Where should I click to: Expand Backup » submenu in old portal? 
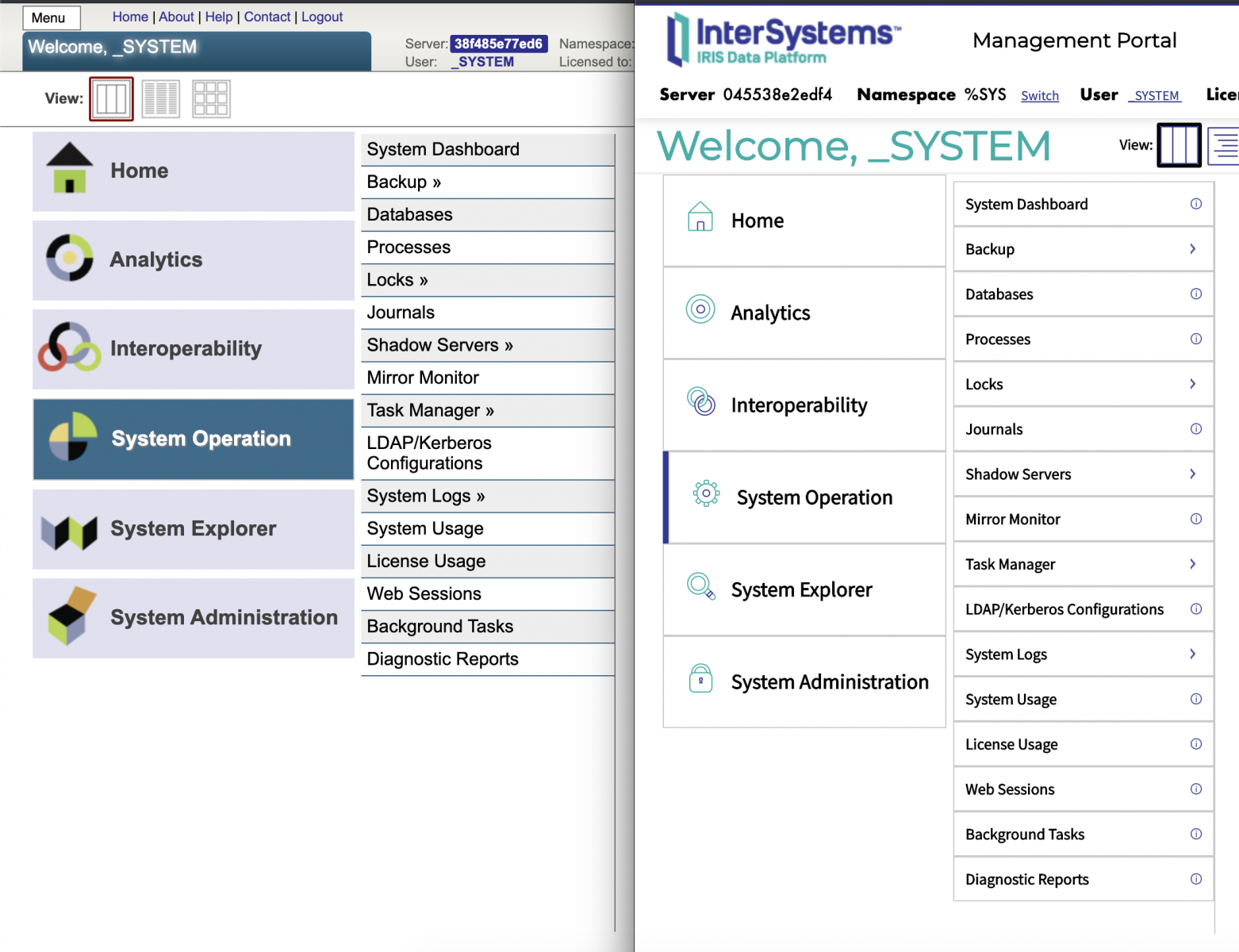pyautogui.click(x=488, y=182)
